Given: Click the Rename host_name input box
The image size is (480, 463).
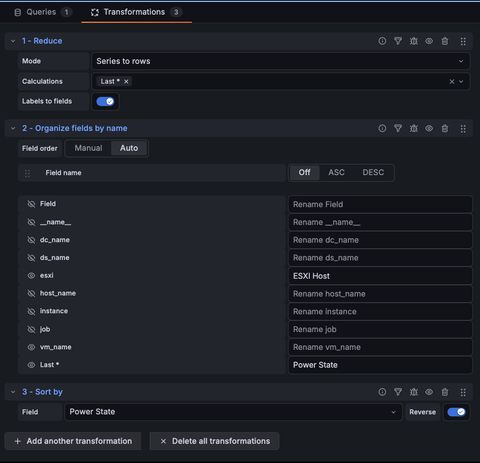Looking at the screenshot, I should (380, 294).
